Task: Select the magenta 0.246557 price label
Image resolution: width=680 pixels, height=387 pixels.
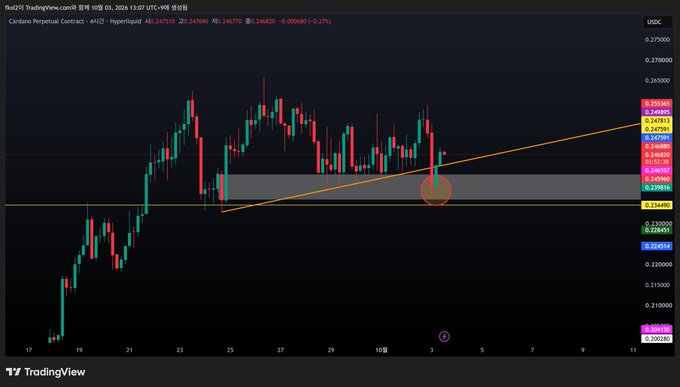Action: (x=657, y=171)
